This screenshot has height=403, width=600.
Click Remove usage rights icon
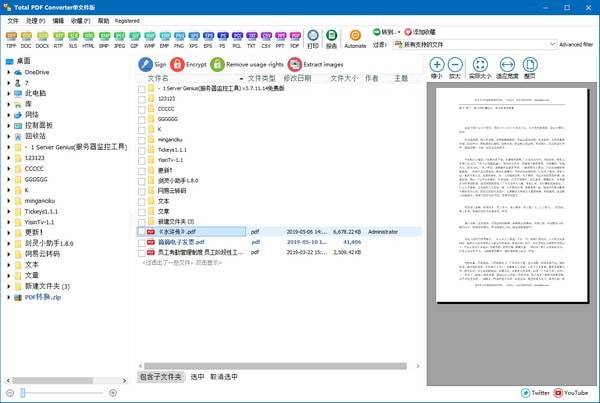[x=217, y=64]
